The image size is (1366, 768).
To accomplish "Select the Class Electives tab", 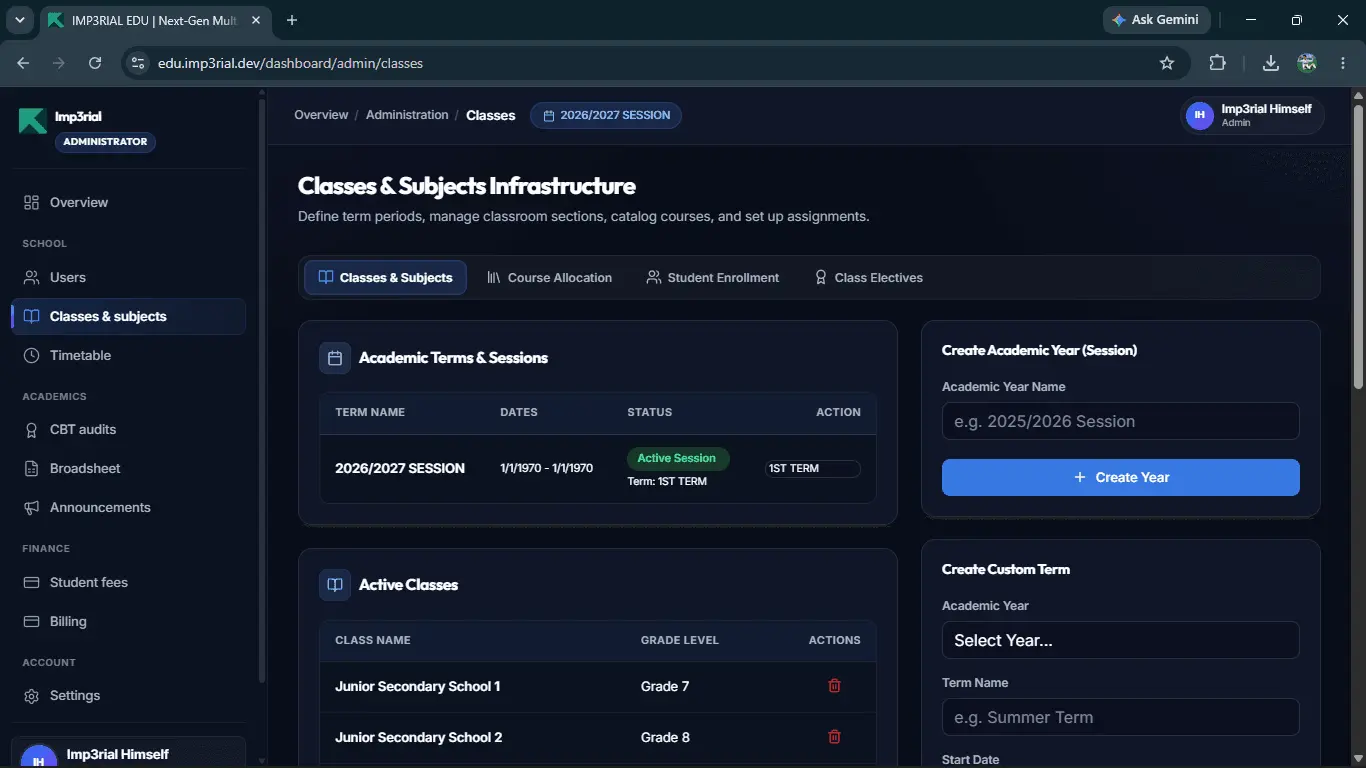I will tap(868, 278).
